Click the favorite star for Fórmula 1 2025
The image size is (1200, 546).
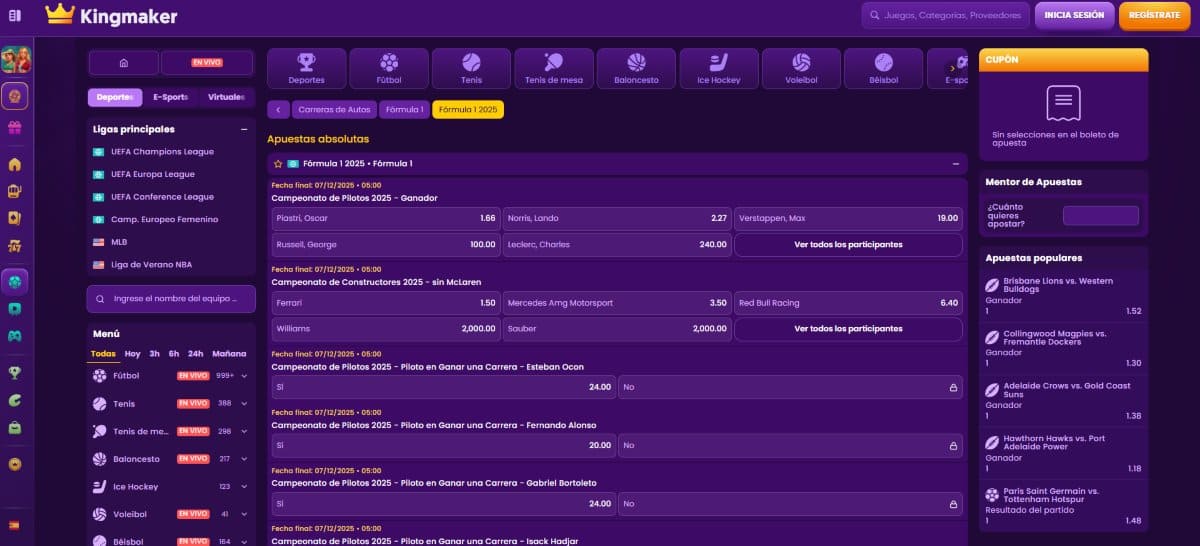pyautogui.click(x=278, y=163)
